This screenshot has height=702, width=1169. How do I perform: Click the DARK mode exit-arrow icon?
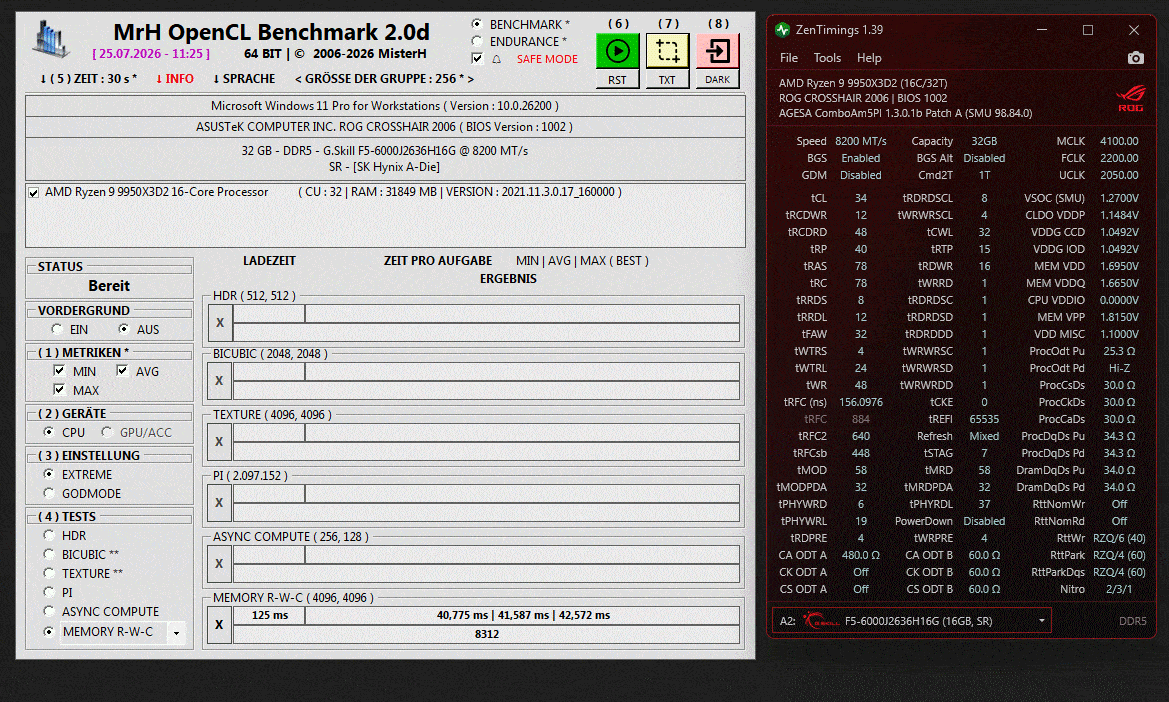point(717,51)
